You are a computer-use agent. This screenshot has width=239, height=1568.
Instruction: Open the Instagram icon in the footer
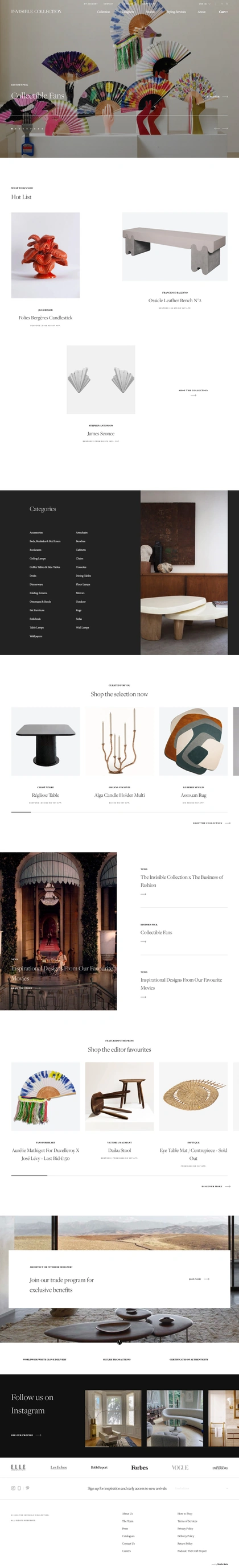tap(13, 1488)
